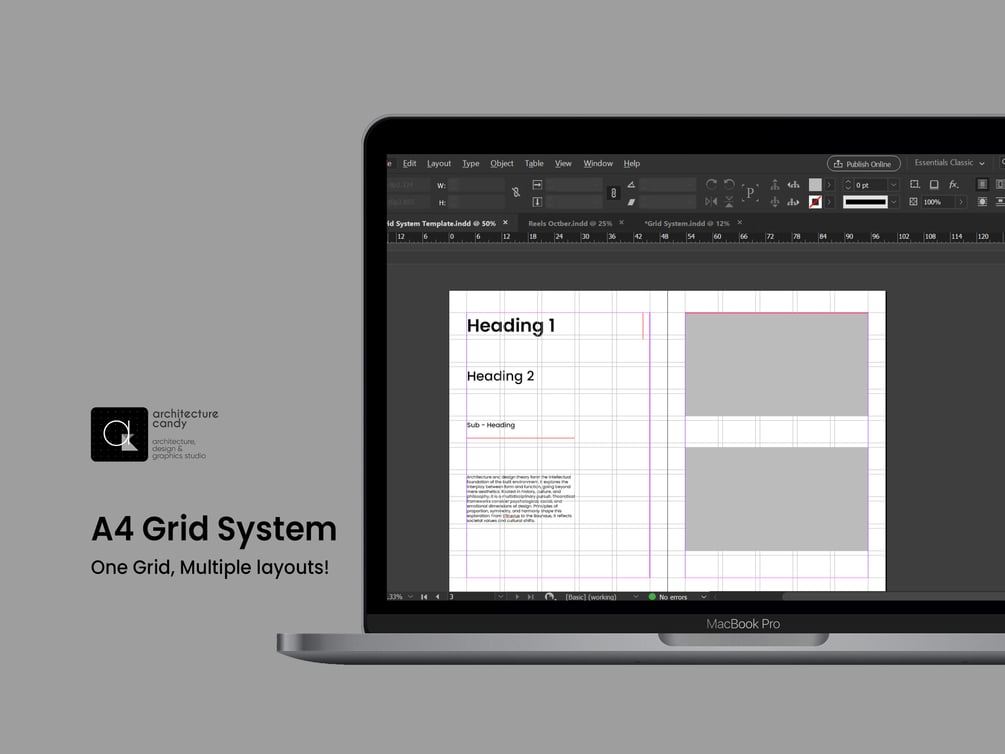1005x754 pixels.
Task: Switch to Grid System Template.indd tab
Action: [441, 224]
